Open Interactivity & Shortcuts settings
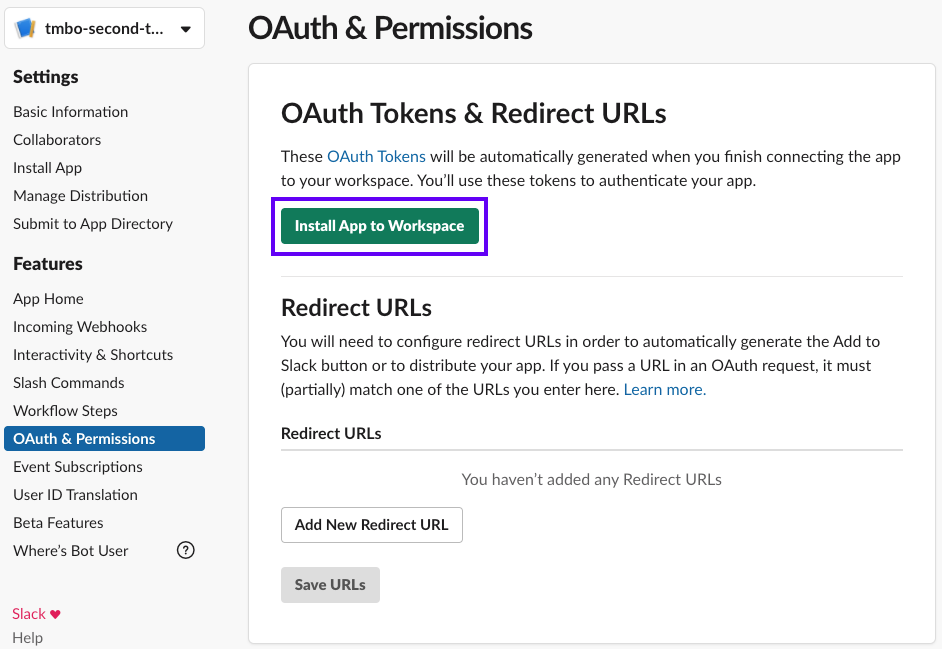The image size is (942, 649). tap(92, 354)
